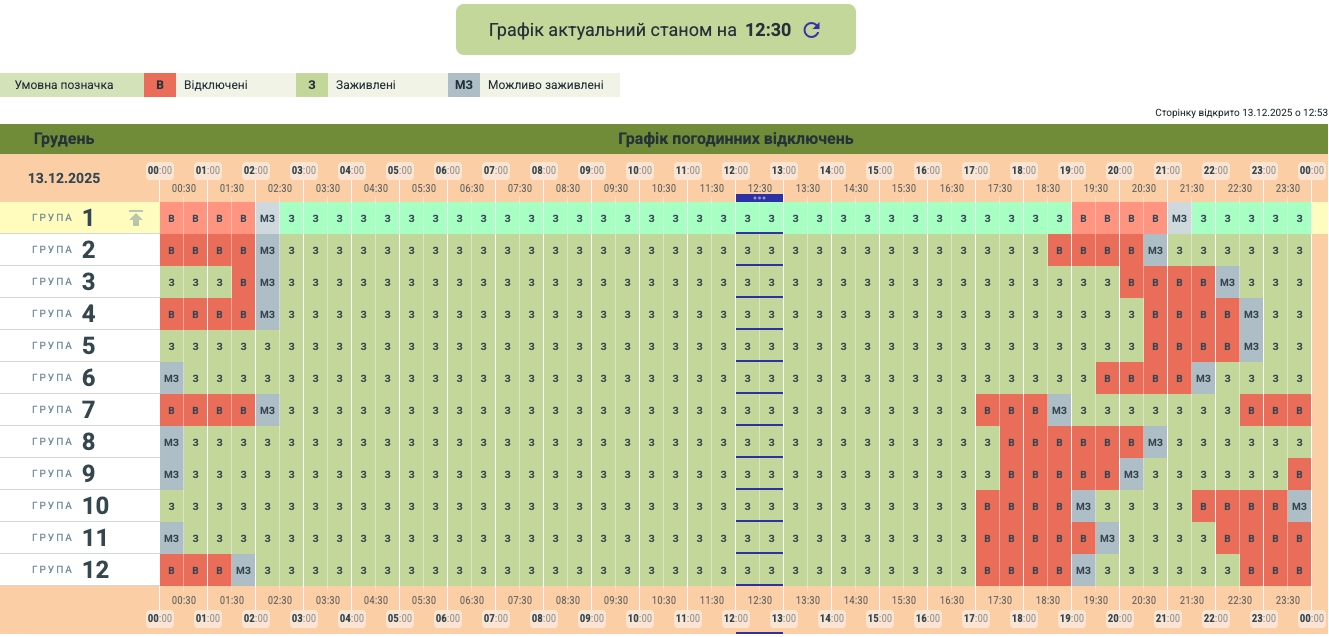The height and width of the screenshot is (637, 1329).
Task: Click the move-to-top arrow icon in Група 1 row
Action: point(136,218)
